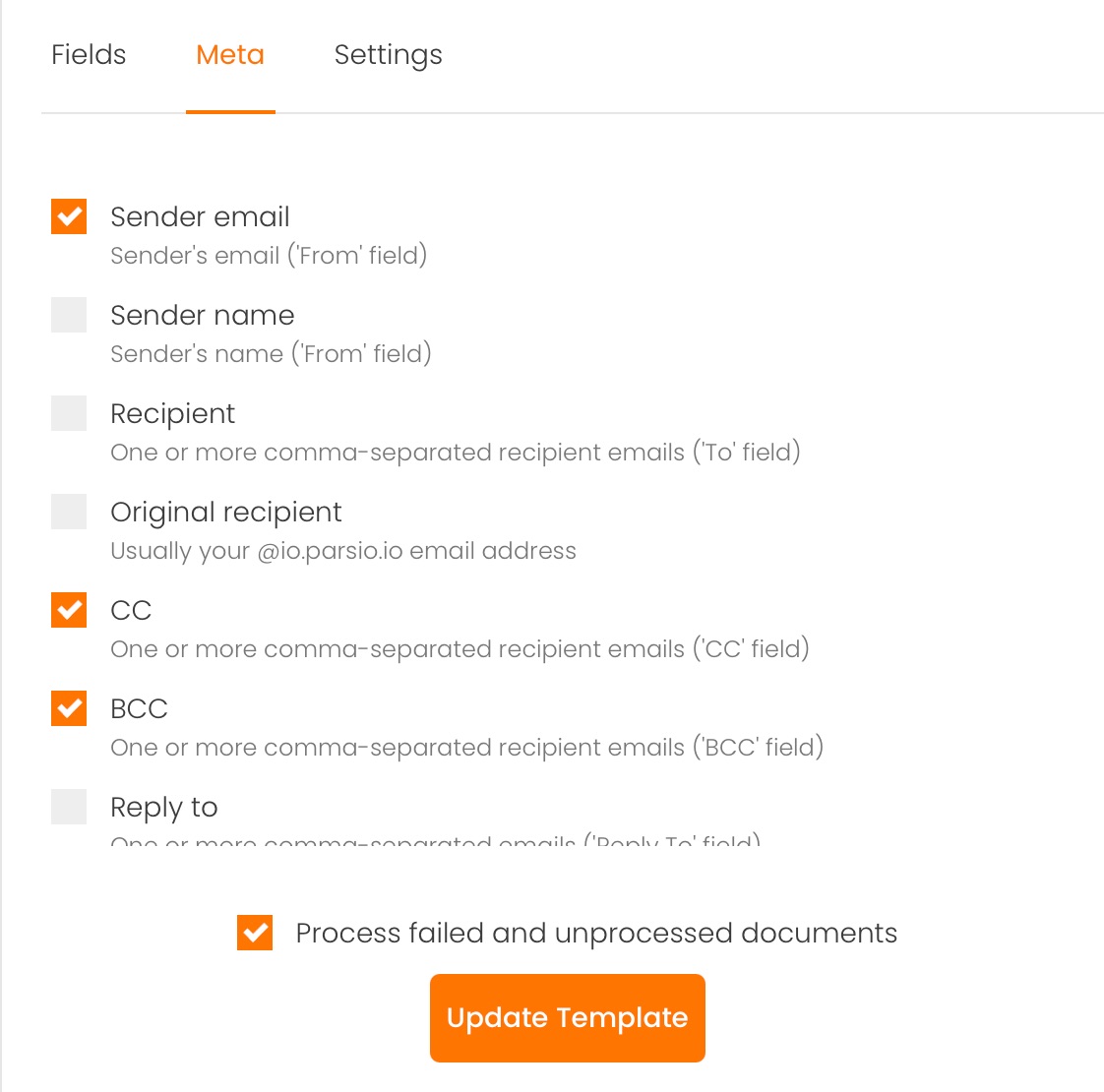
Task: Uncheck the BCC checkbox
Action: (68, 708)
